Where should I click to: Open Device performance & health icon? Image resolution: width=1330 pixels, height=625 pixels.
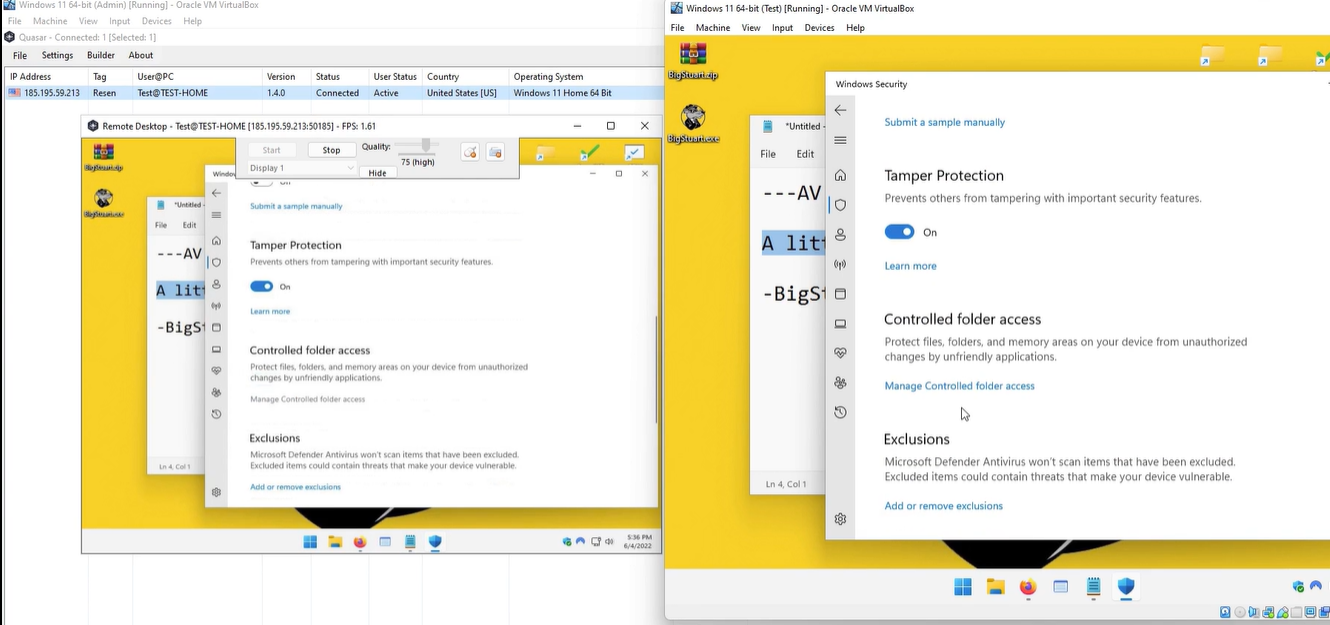point(840,352)
